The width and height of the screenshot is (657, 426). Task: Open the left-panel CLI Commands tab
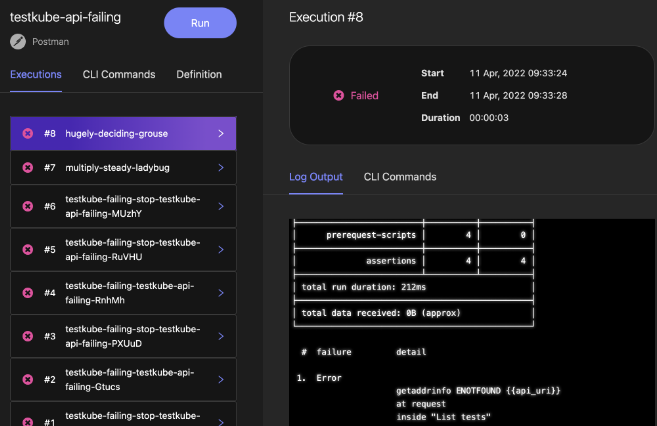[x=119, y=75]
